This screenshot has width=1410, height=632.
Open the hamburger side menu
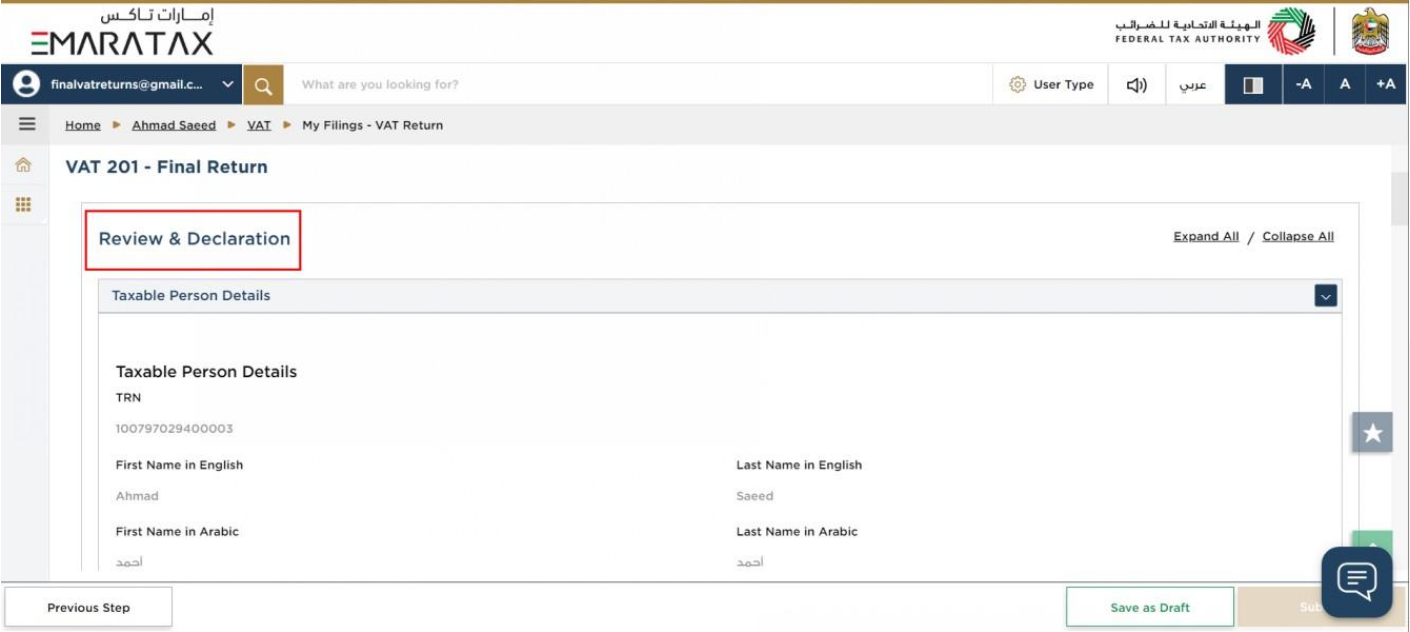tap(27, 125)
